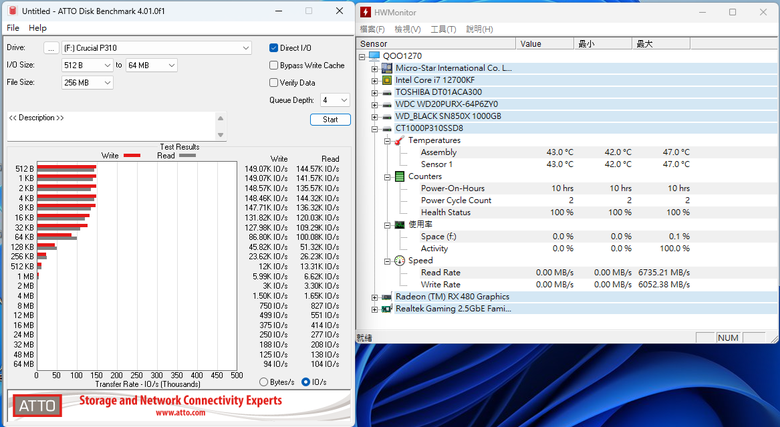Click the Sensor column header
Viewport: 780px width, 427px height.
pyautogui.click(x=436, y=44)
